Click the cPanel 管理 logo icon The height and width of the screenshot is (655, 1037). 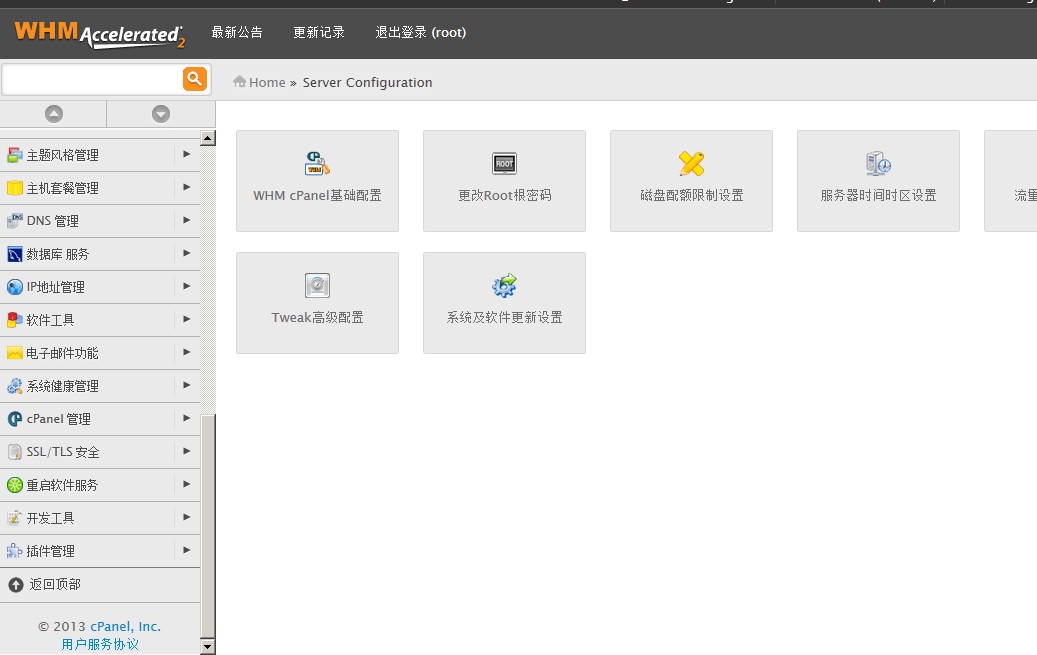tap(15, 419)
